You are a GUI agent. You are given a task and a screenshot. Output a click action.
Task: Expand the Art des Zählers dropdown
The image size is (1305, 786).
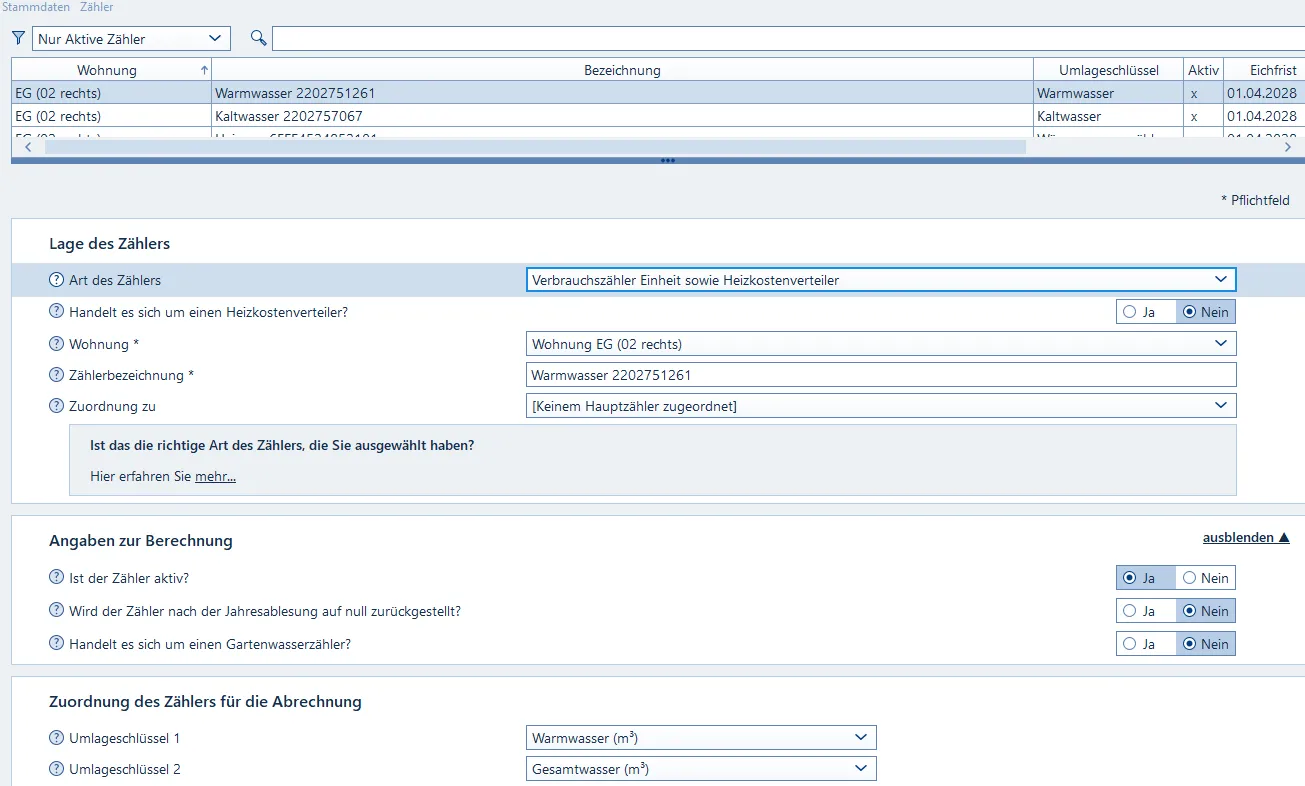[880, 280]
